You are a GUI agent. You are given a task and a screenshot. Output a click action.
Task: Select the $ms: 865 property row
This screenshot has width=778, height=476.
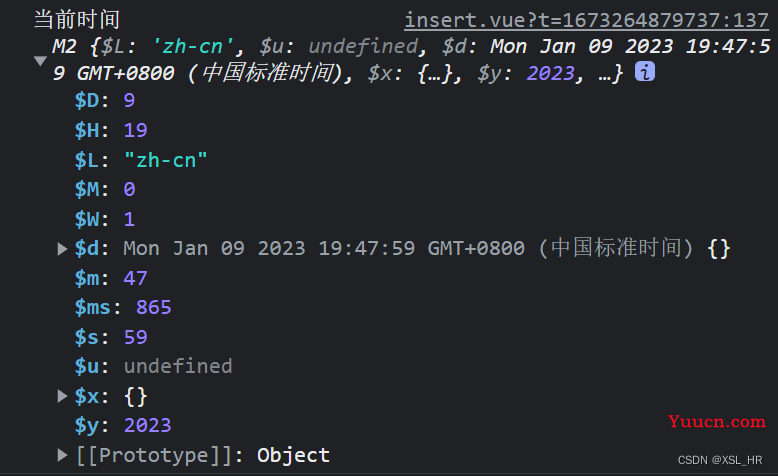[x=123, y=307]
